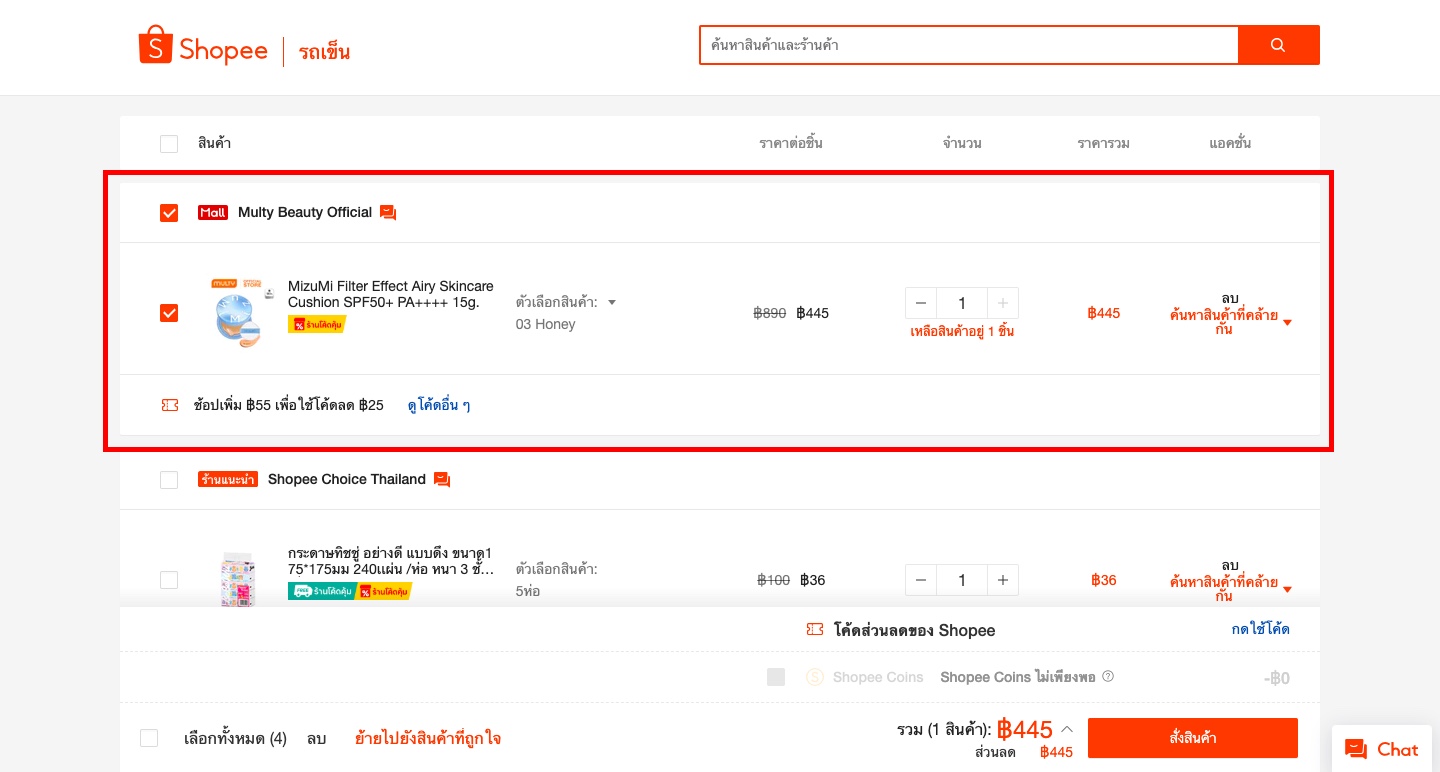Open chat with Shopee Choice Thailand

442,480
